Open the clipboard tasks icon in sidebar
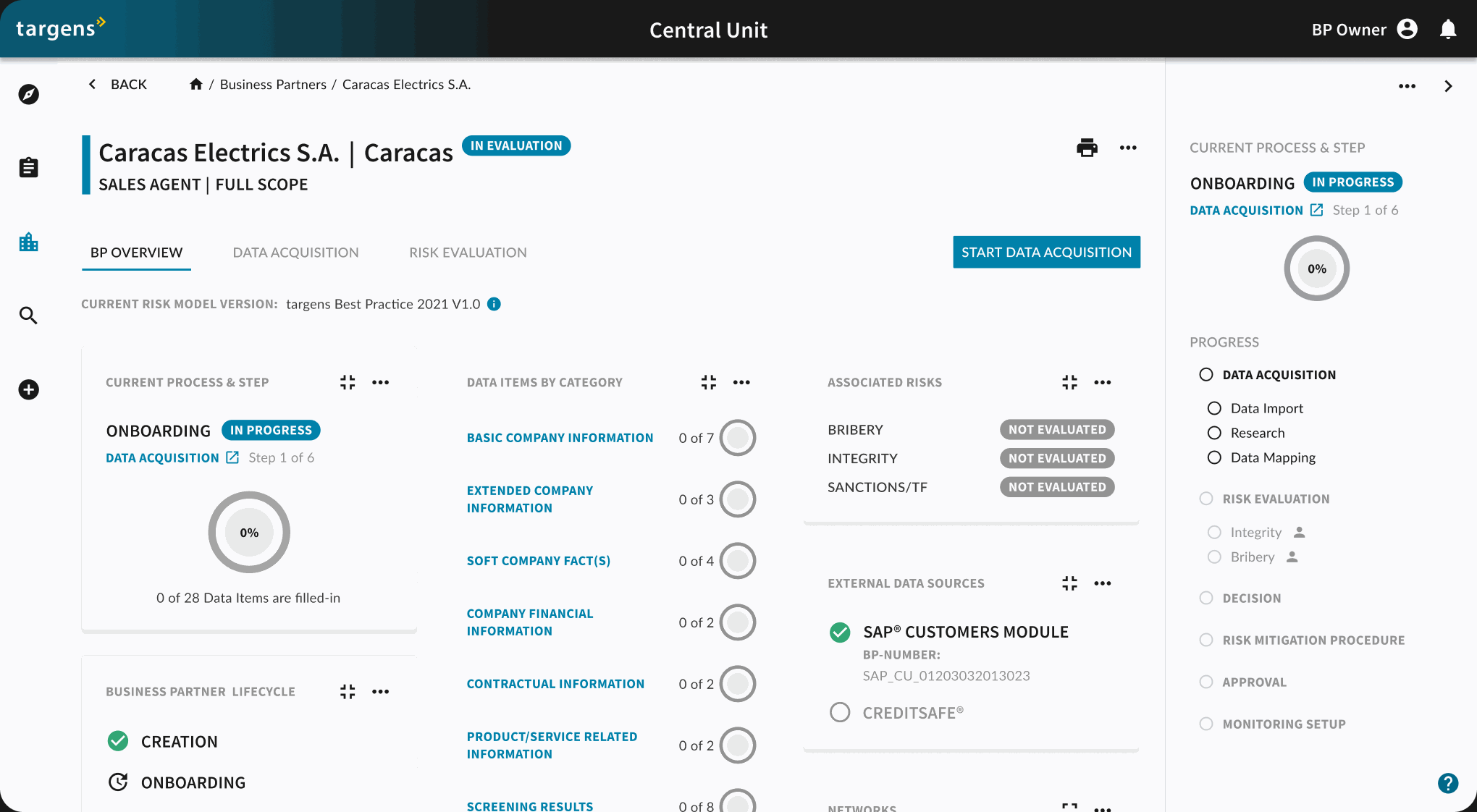 [28, 167]
